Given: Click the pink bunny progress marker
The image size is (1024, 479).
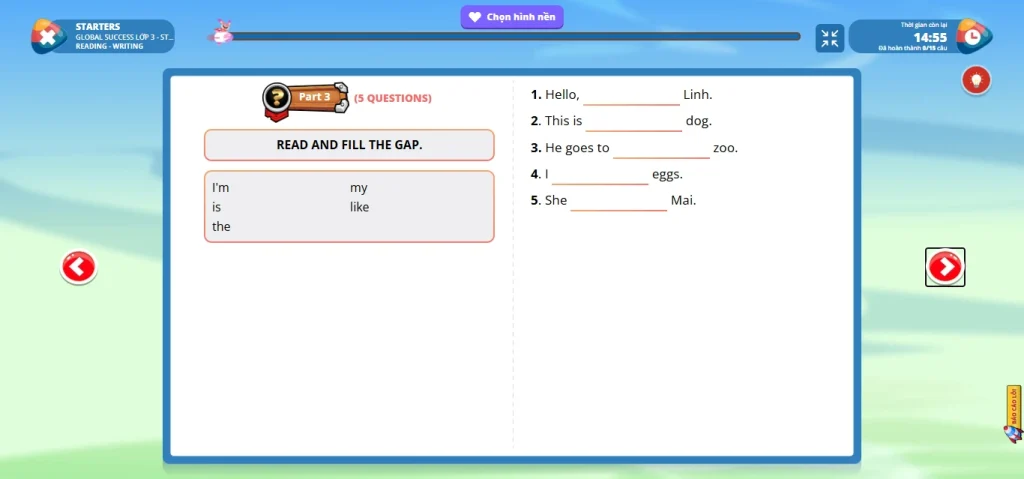Looking at the screenshot, I should pyautogui.click(x=221, y=32).
